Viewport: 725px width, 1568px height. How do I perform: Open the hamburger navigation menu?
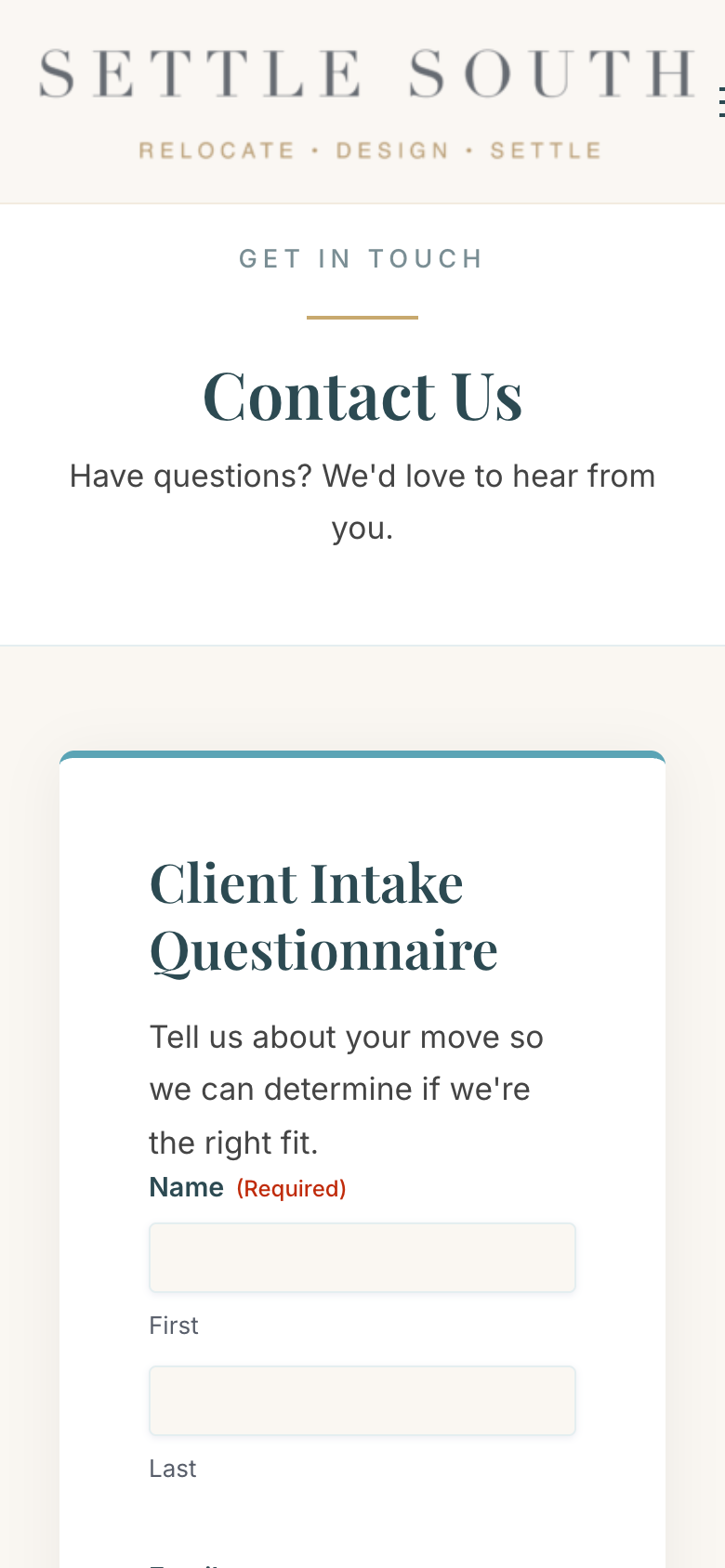click(x=720, y=102)
